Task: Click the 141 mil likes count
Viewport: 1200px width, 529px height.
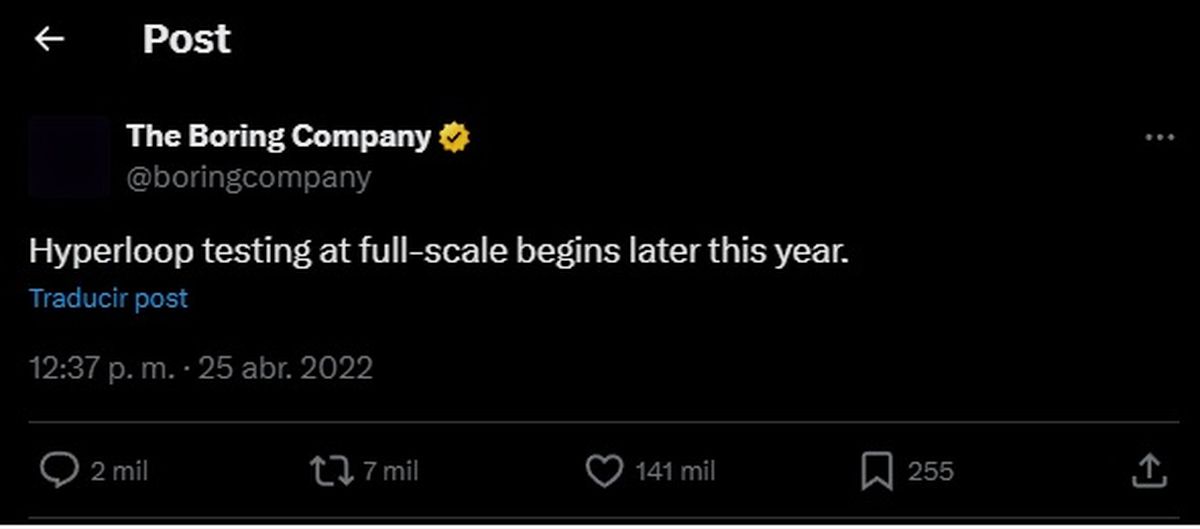Action: [x=675, y=471]
